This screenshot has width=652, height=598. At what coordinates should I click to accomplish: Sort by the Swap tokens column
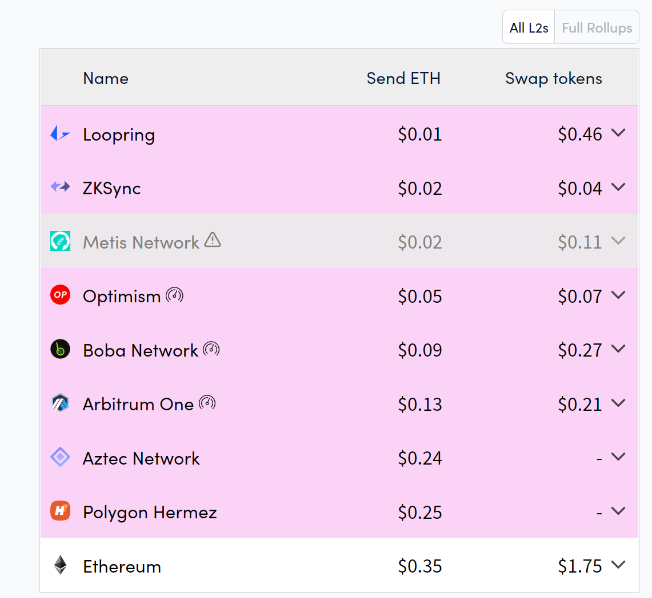click(x=553, y=78)
